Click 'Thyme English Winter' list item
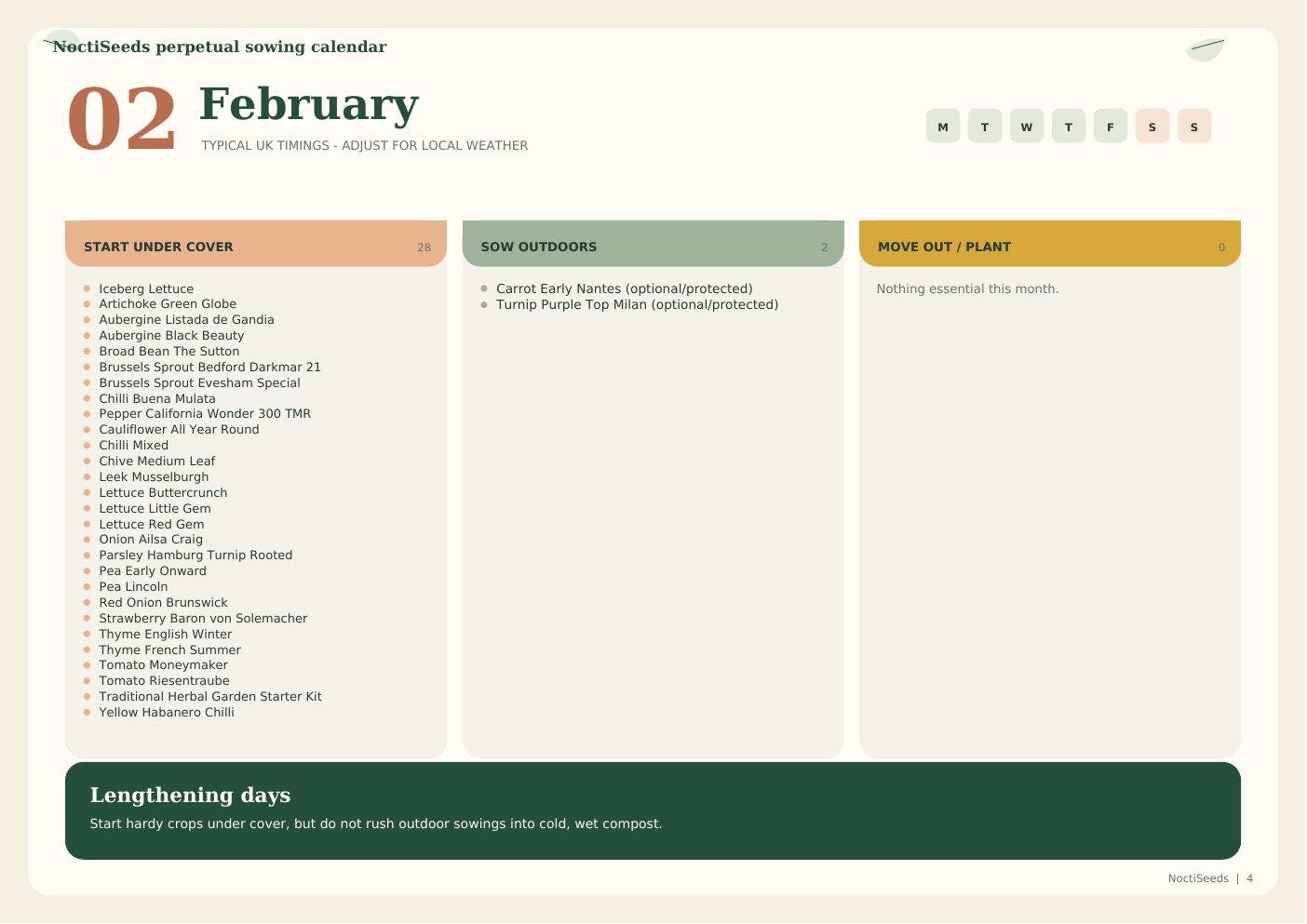Image resolution: width=1307 pixels, height=924 pixels. 166,635
